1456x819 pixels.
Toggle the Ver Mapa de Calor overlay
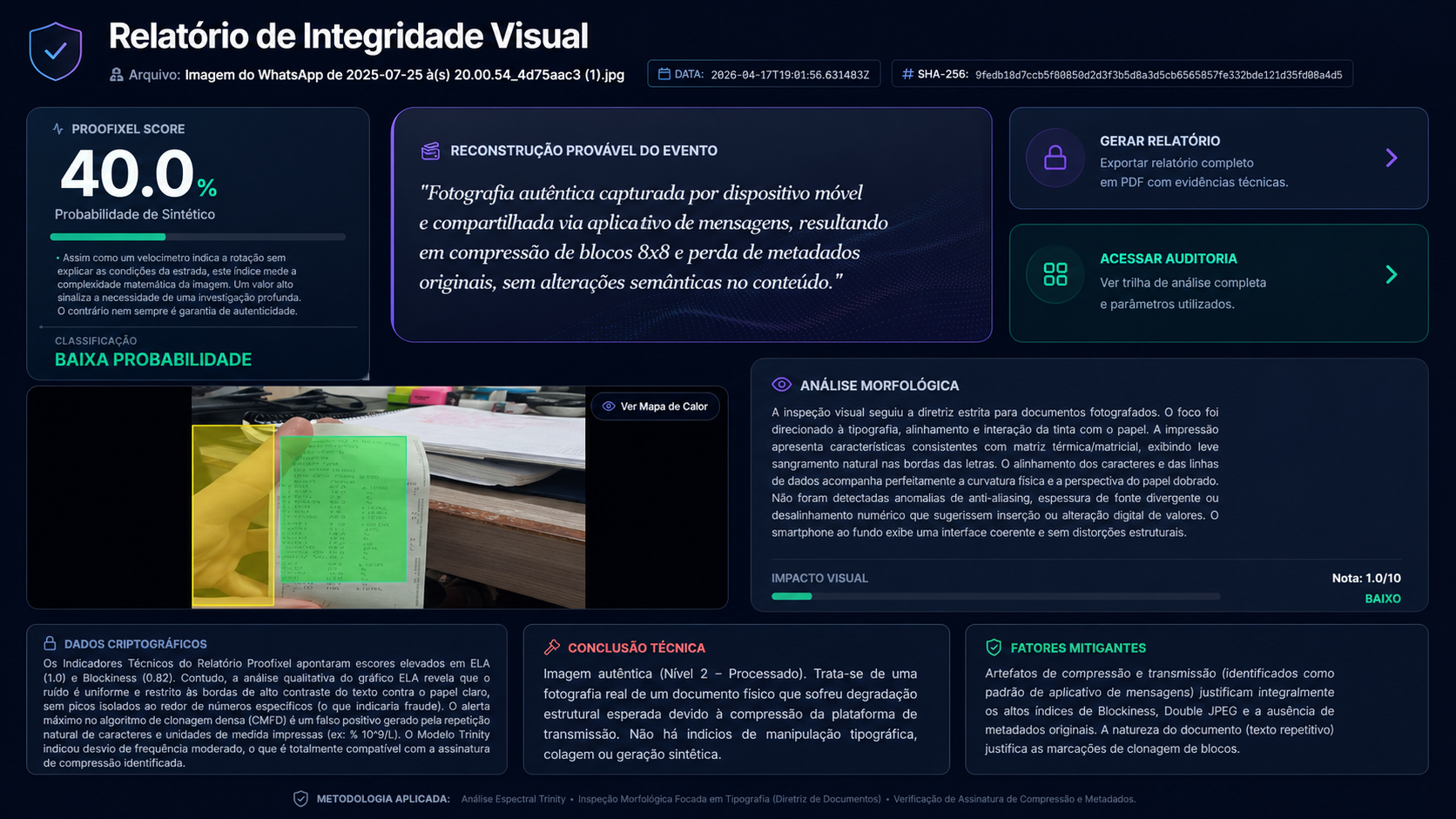tap(655, 406)
